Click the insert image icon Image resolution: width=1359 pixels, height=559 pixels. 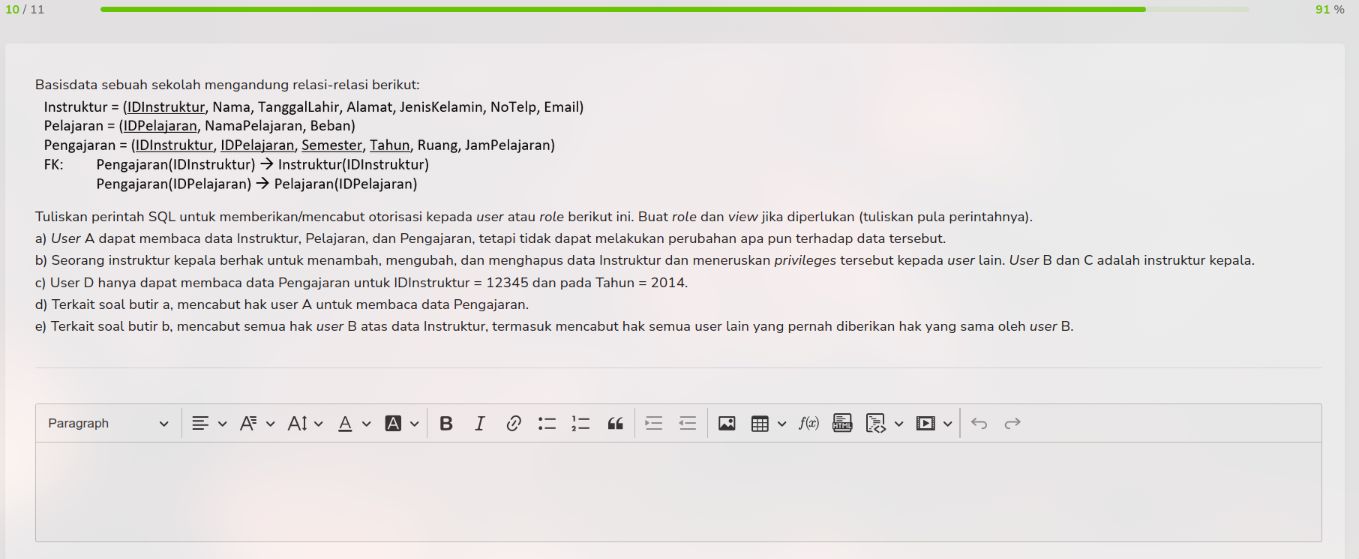[x=727, y=424]
